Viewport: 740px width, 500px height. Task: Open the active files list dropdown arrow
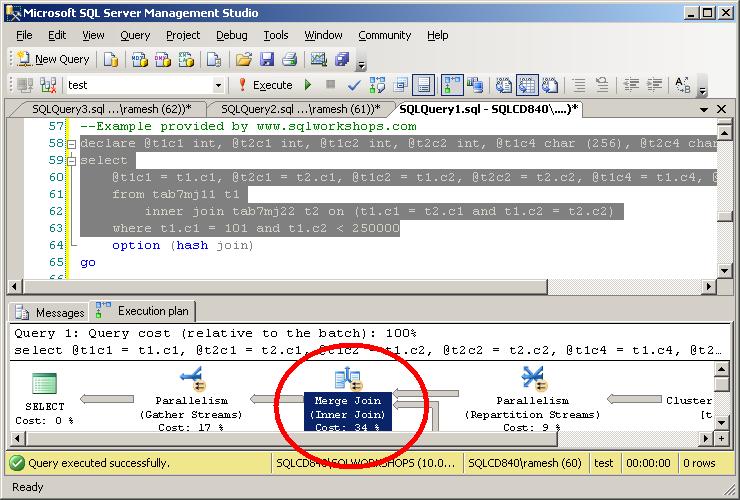coord(704,110)
